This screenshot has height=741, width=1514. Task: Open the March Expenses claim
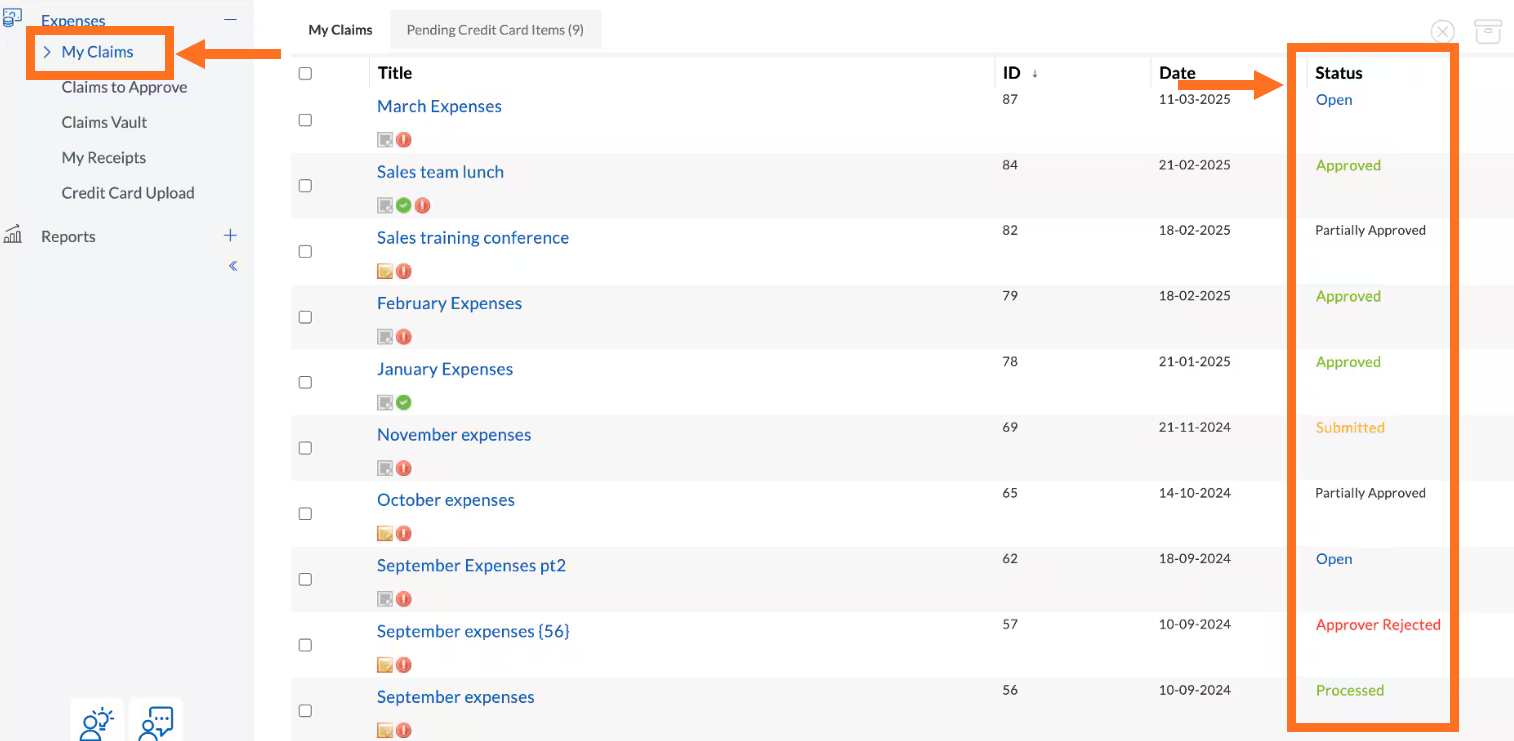pos(439,106)
